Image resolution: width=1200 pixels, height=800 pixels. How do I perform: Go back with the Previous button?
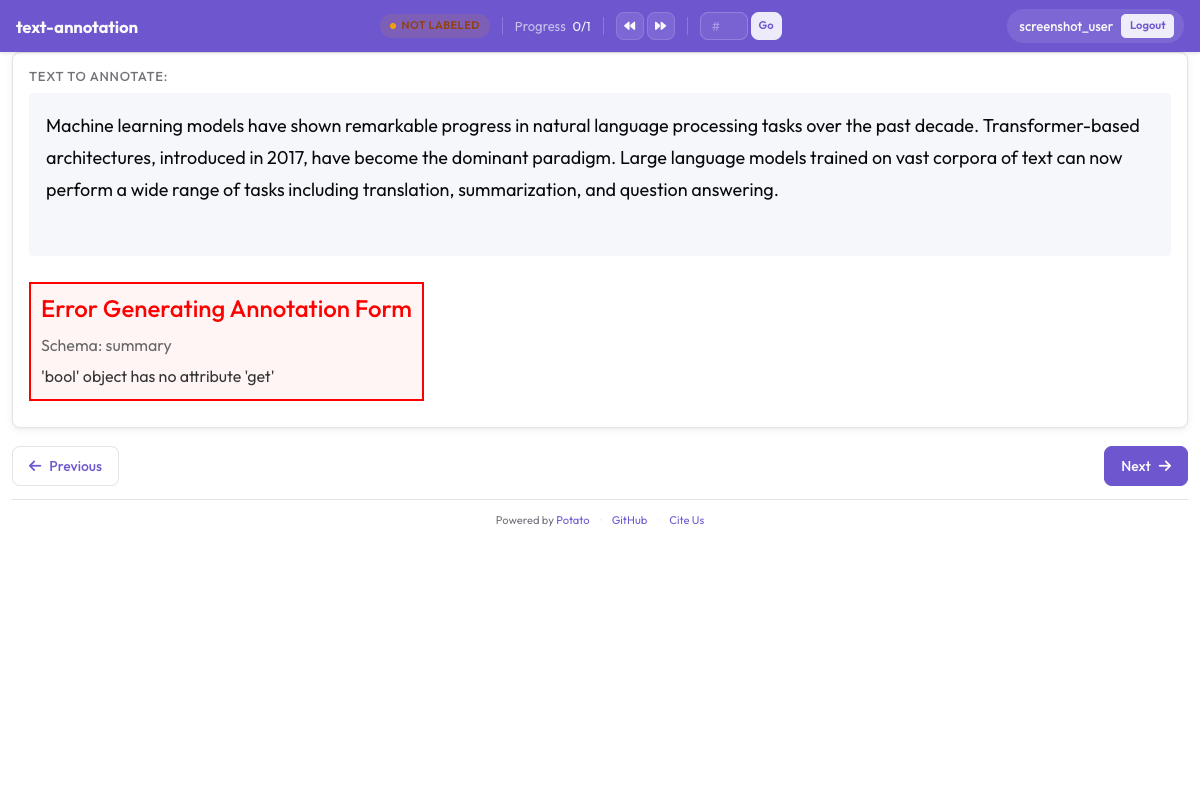65,466
